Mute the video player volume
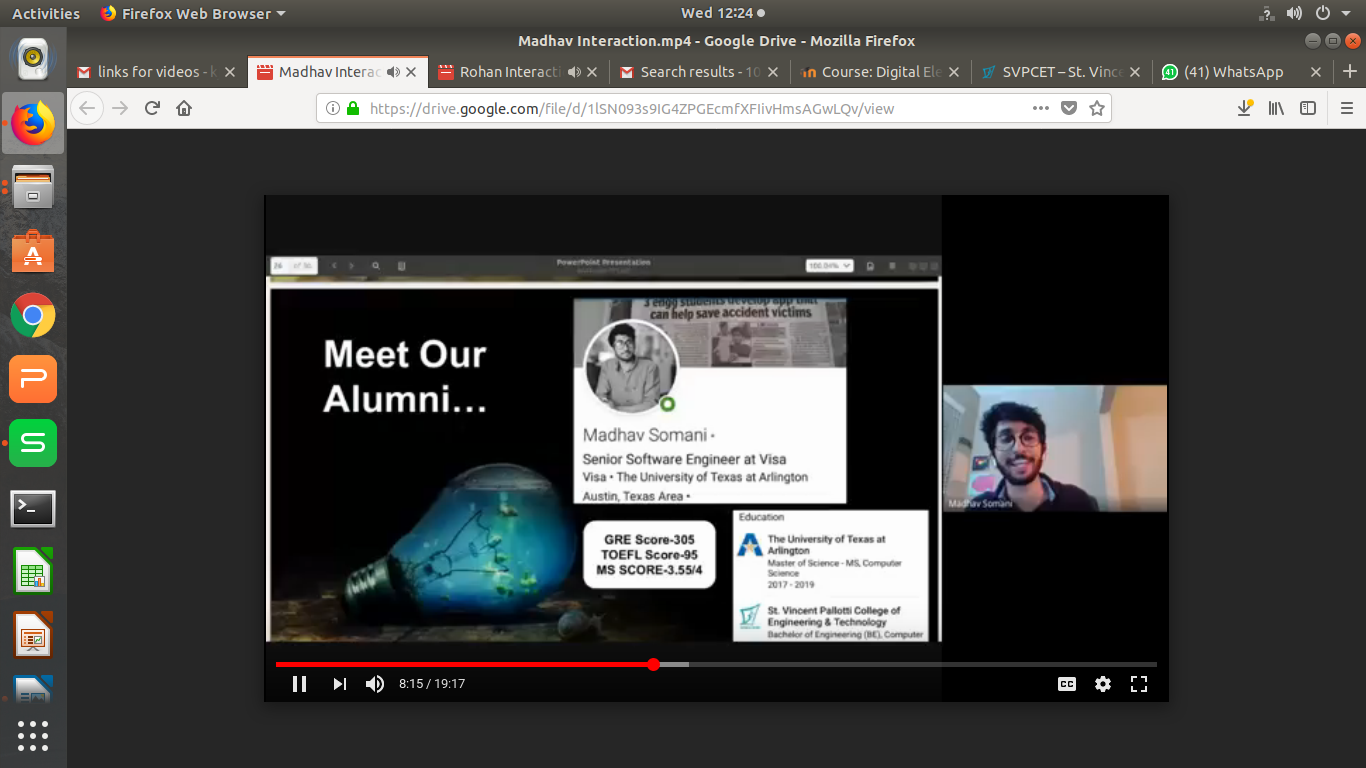This screenshot has height=768, width=1366. coord(375,684)
